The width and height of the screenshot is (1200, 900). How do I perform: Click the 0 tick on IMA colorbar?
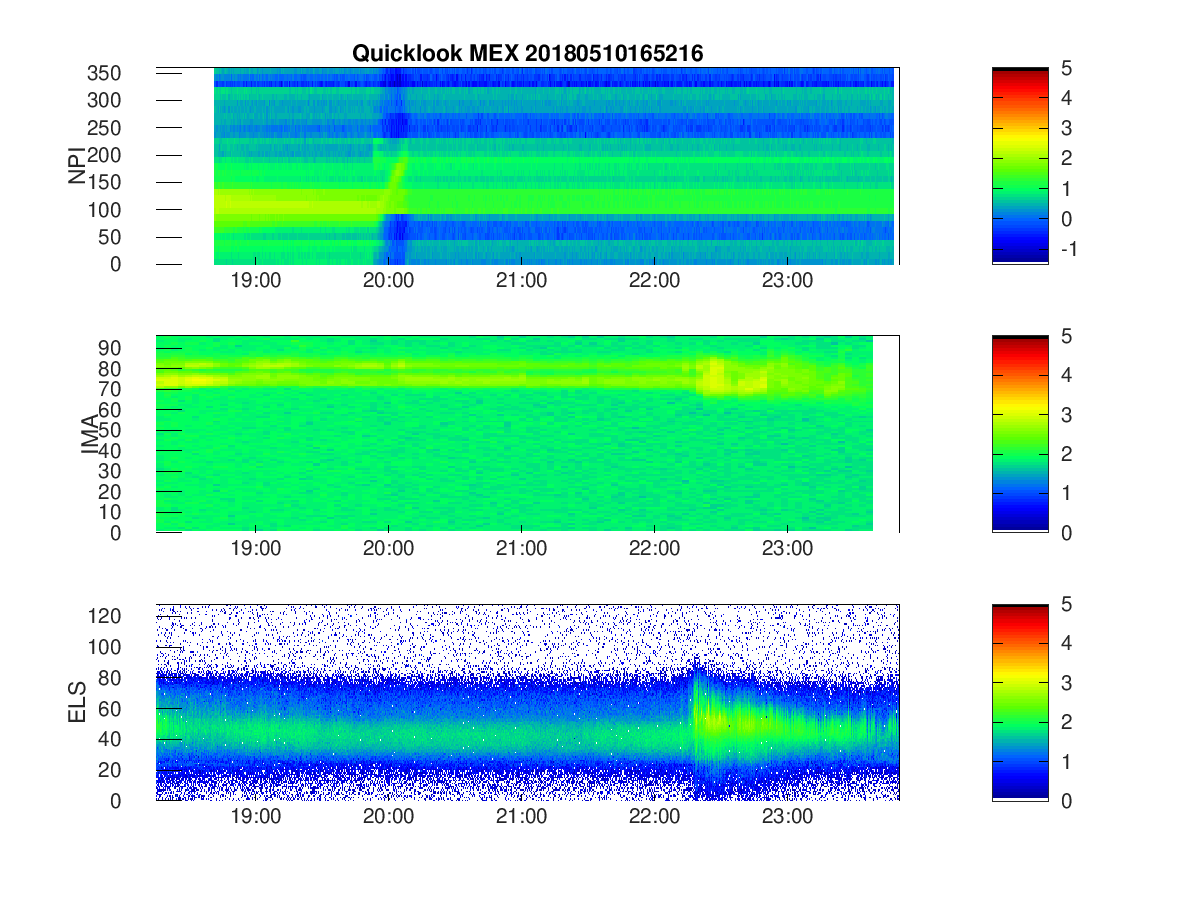tap(1066, 533)
